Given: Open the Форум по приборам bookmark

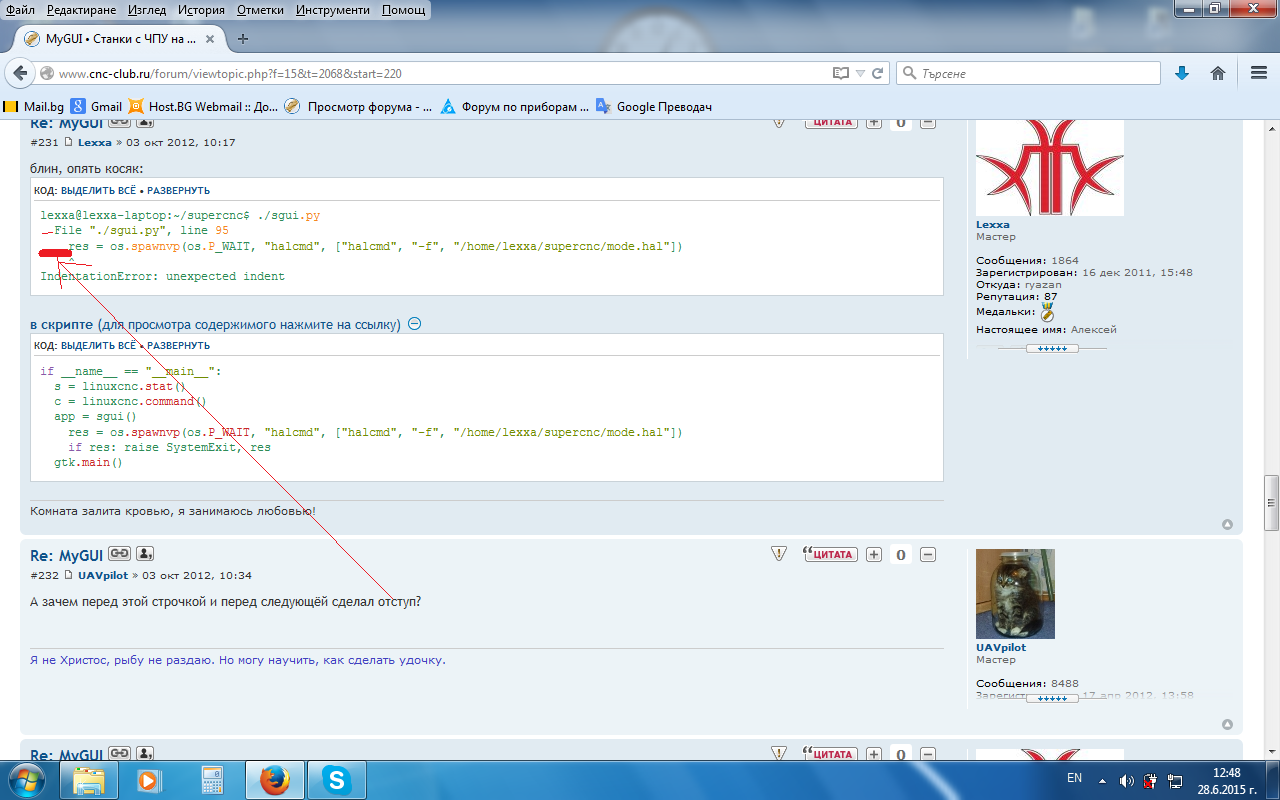Looking at the screenshot, I should 515,107.
